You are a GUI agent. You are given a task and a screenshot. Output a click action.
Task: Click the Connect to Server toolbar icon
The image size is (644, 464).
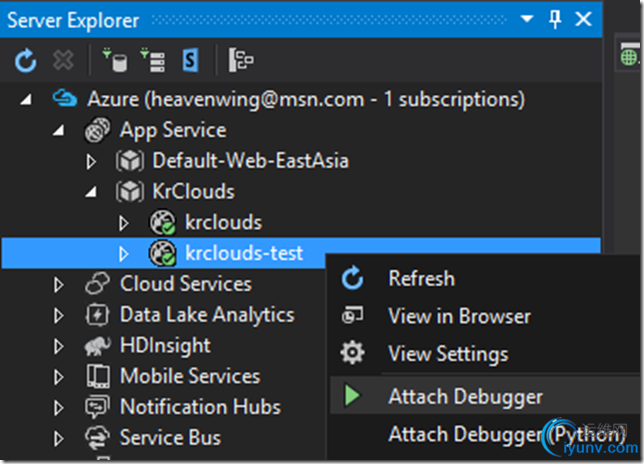tap(152, 60)
